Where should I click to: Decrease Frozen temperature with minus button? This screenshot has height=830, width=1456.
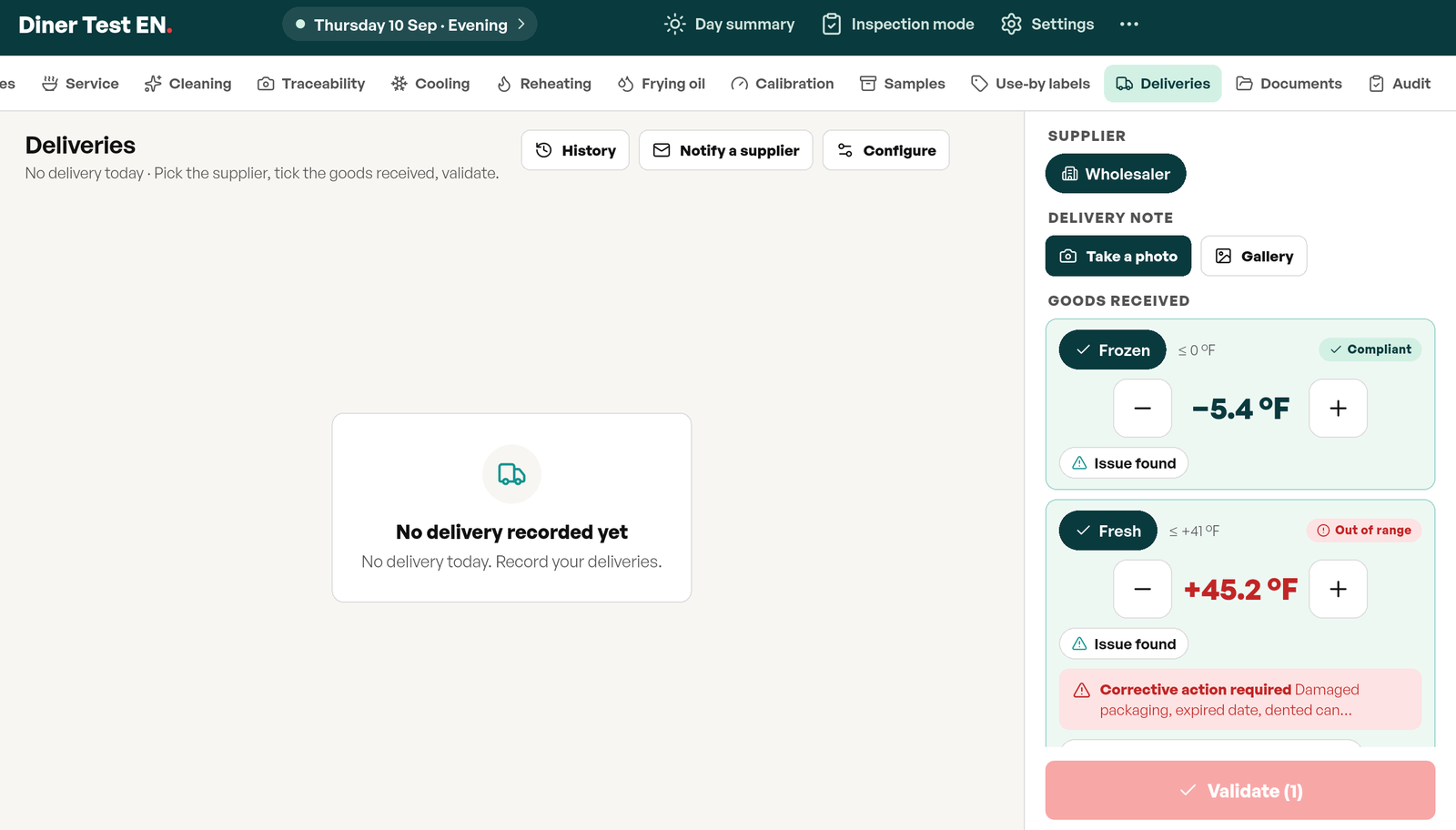coord(1142,409)
